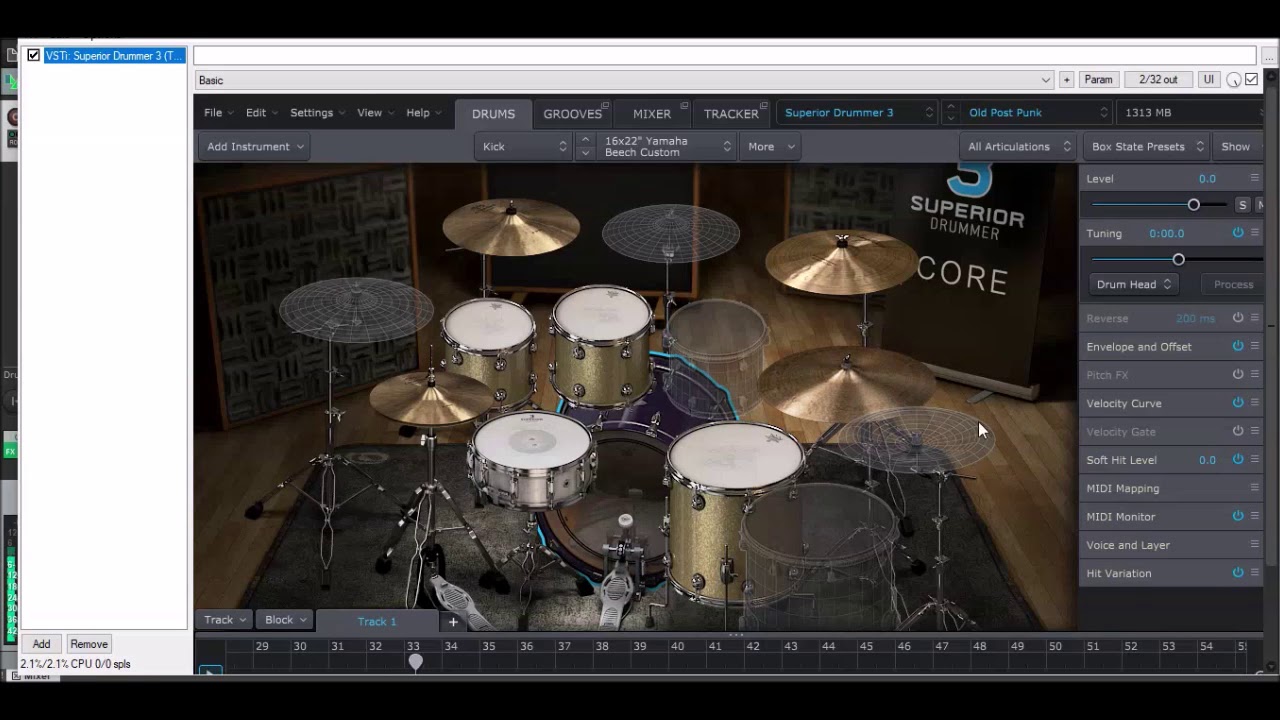This screenshot has height=720, width=1280.
Task: Open the Level section options menu icon
Action: (1255, 178)
